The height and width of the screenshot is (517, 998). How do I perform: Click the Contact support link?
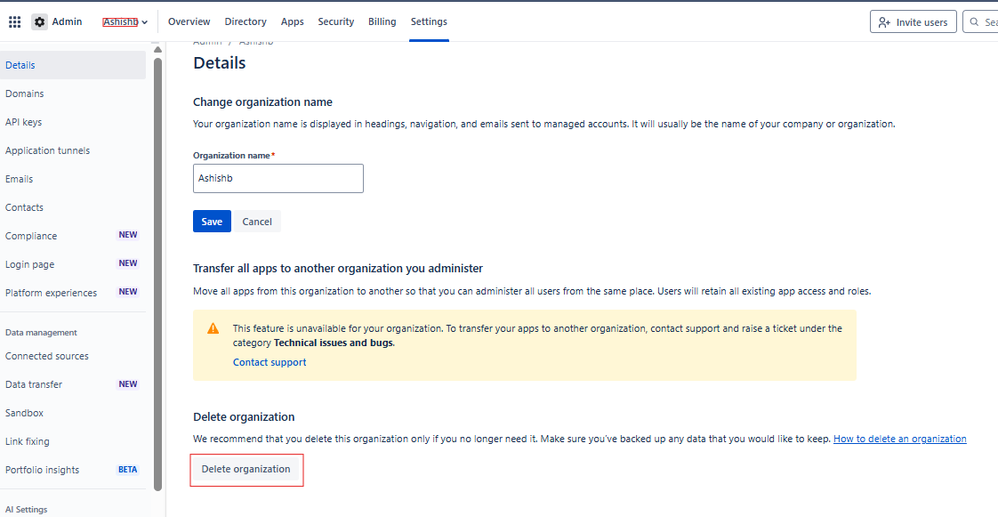point(269,362)
